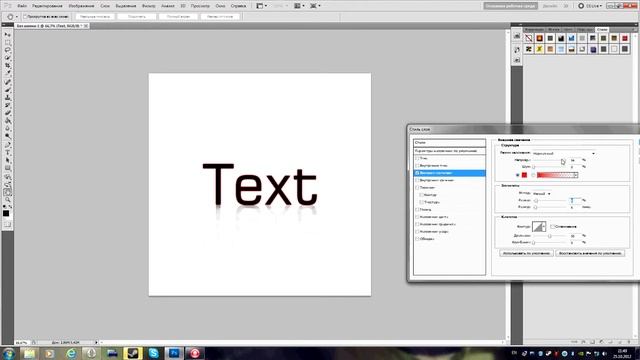Open Internet Explorer from the taskbar

point(71,353)
